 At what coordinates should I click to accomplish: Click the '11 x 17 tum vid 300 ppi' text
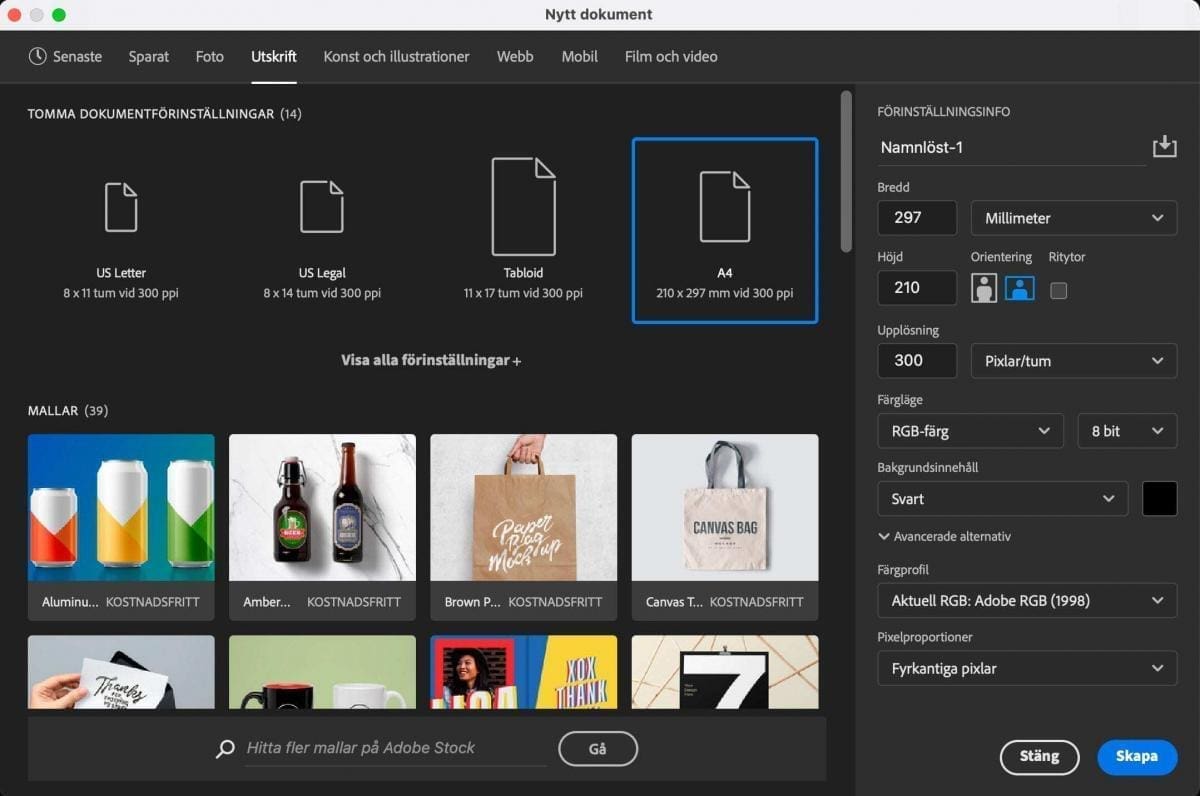[x=523, y=294]
